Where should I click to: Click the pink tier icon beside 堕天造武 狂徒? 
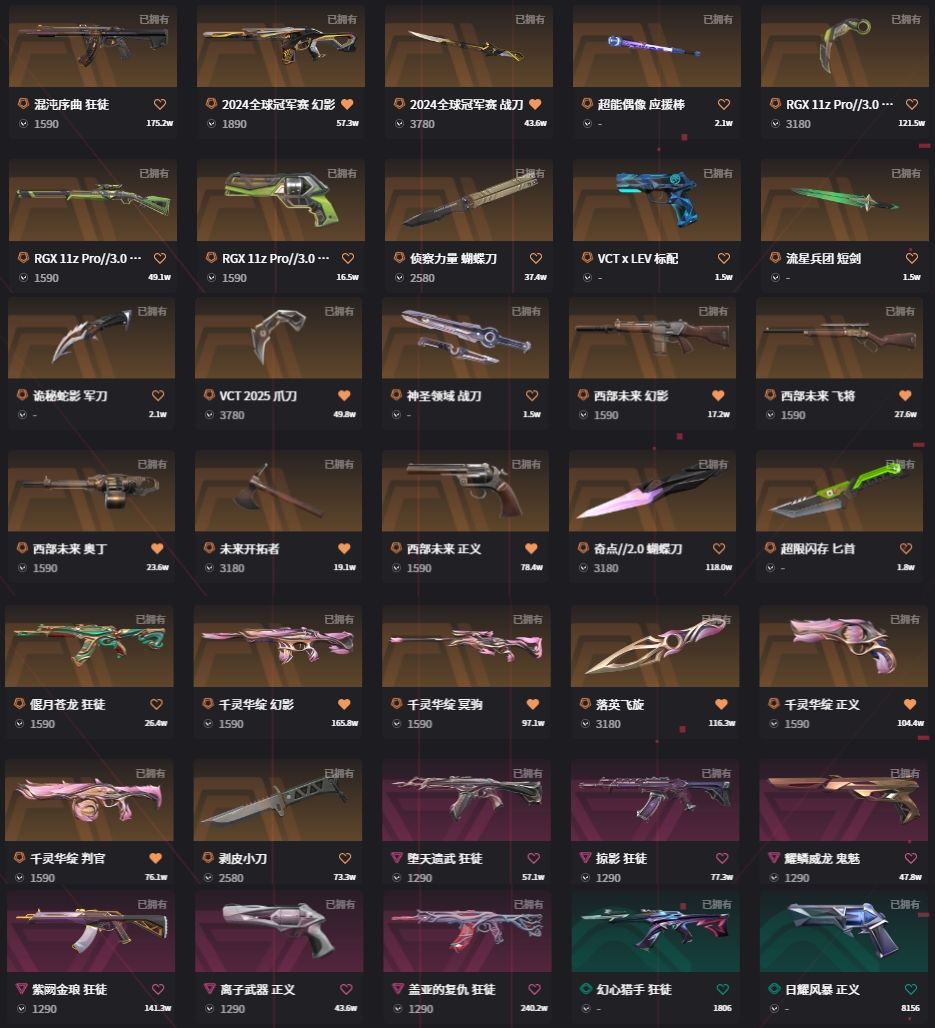[396, 858]
